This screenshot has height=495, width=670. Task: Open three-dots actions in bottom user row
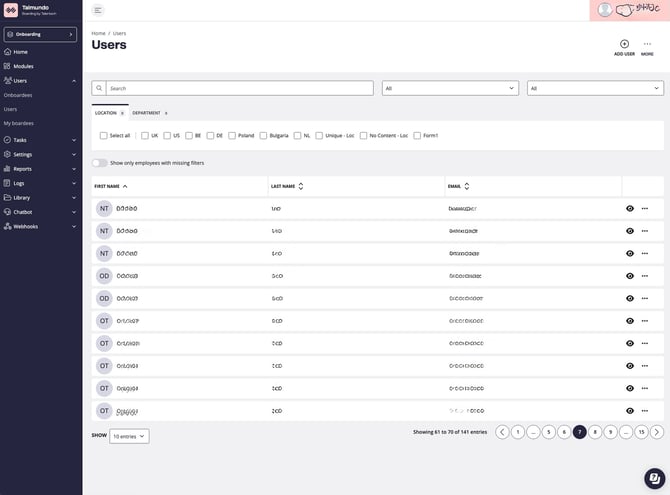[x=645, y=411]
